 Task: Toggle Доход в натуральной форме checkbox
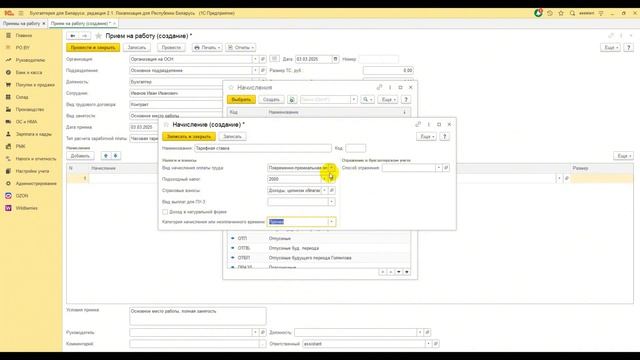(x=165, y=212)
